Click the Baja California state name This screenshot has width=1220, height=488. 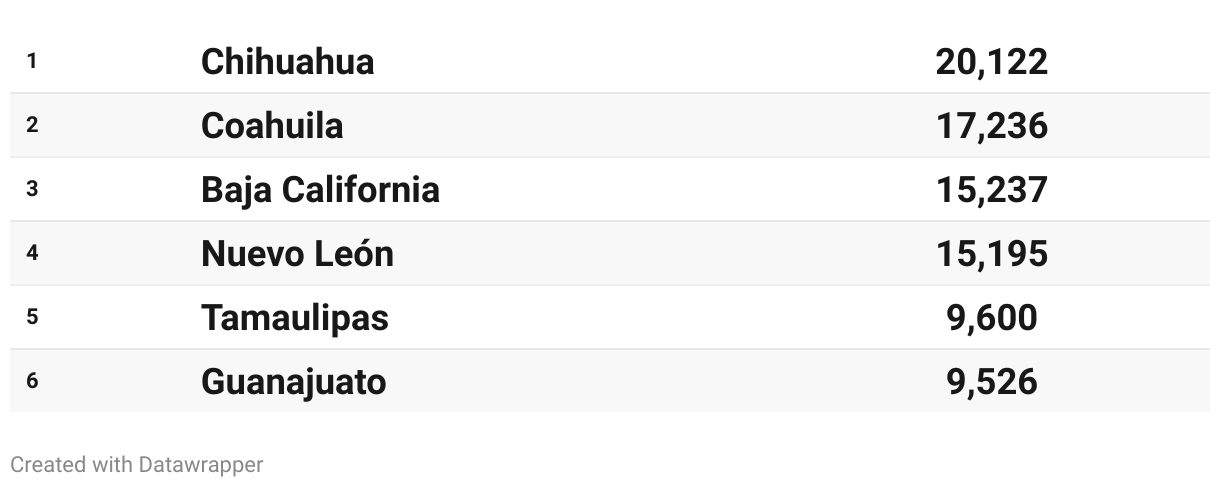coord(320,190)
